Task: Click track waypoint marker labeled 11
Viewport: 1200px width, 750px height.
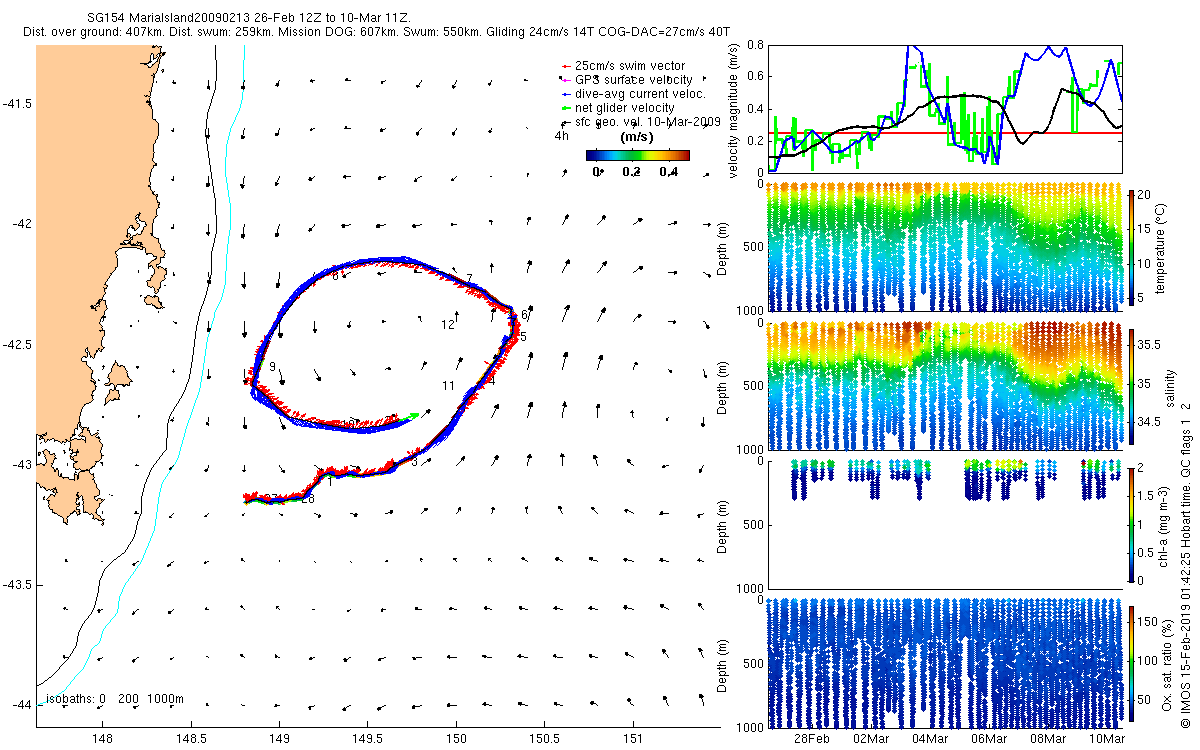Action: tap(449, 385)
